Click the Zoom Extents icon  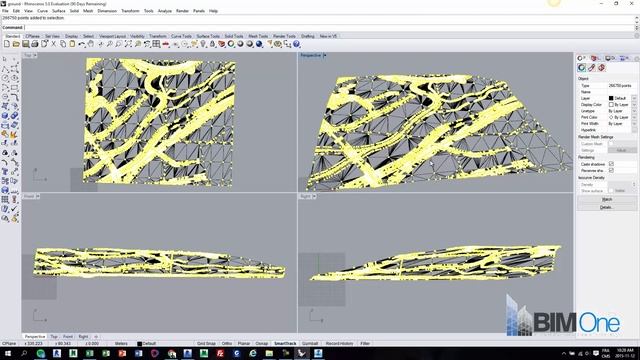tap(129, 44)
